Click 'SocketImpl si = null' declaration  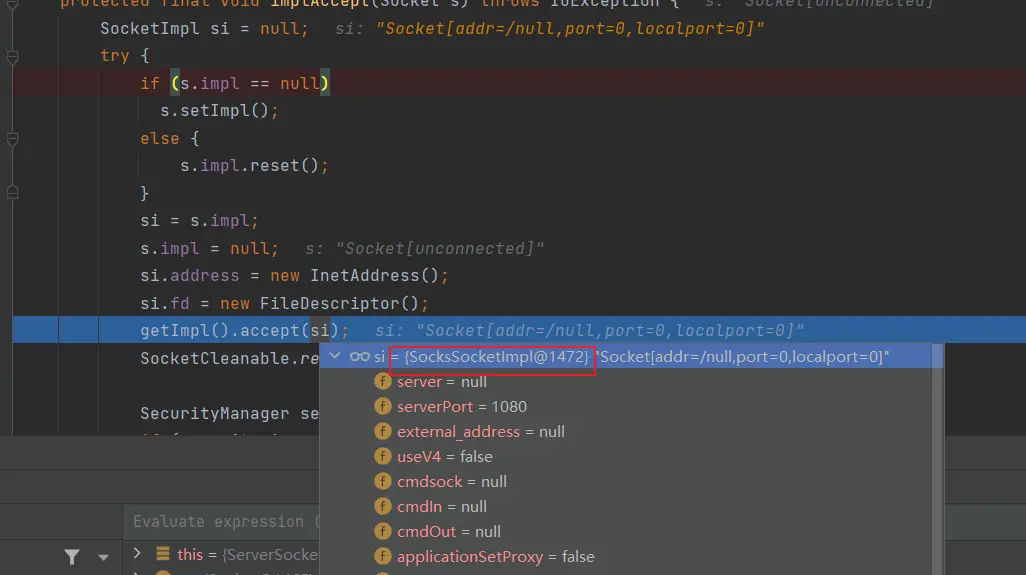point(204,29)
